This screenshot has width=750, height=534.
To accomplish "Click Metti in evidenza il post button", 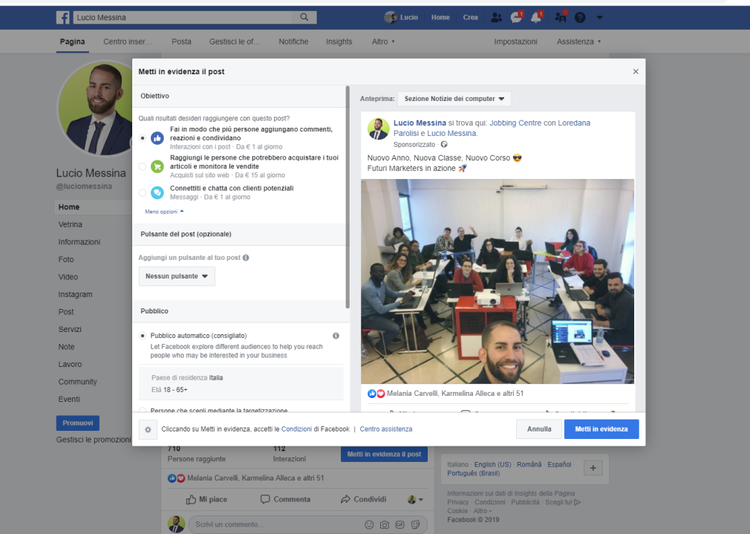I will coord(384,454).
